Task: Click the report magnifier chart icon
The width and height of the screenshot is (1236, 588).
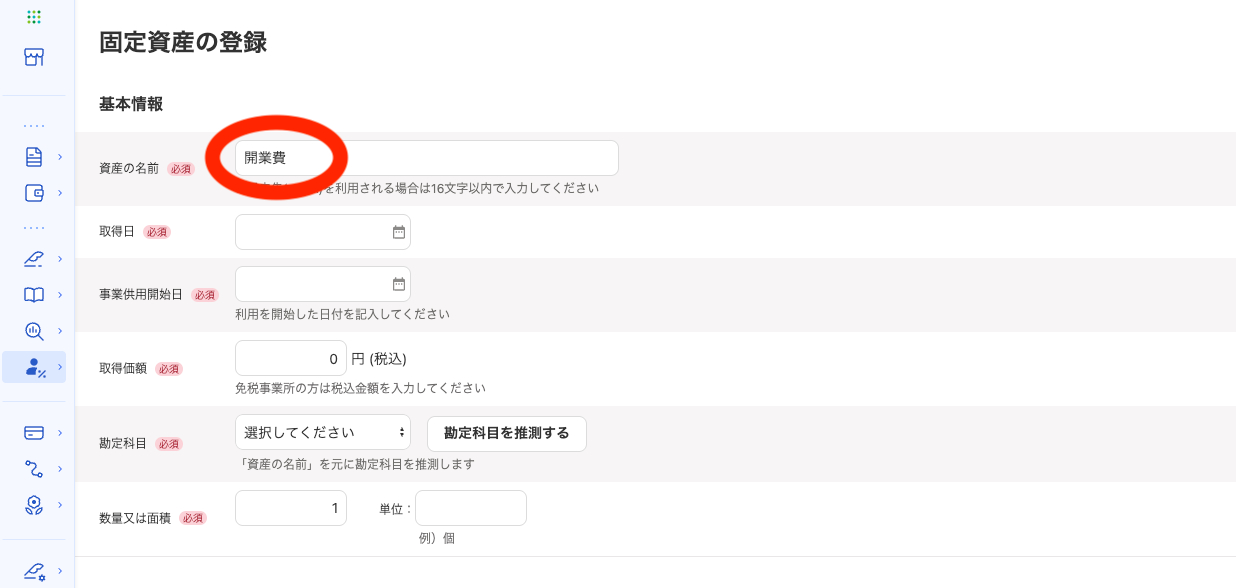Action: click(x=36, y=330)
